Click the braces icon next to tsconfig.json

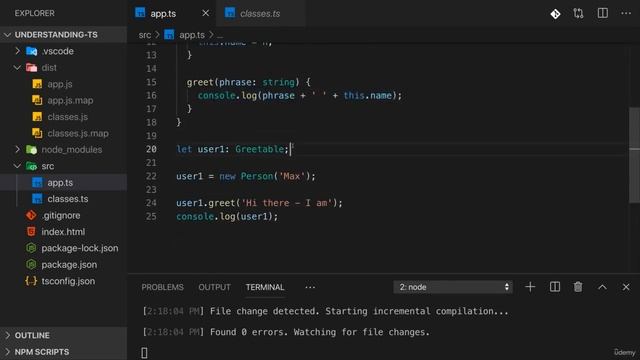[31, 281]
